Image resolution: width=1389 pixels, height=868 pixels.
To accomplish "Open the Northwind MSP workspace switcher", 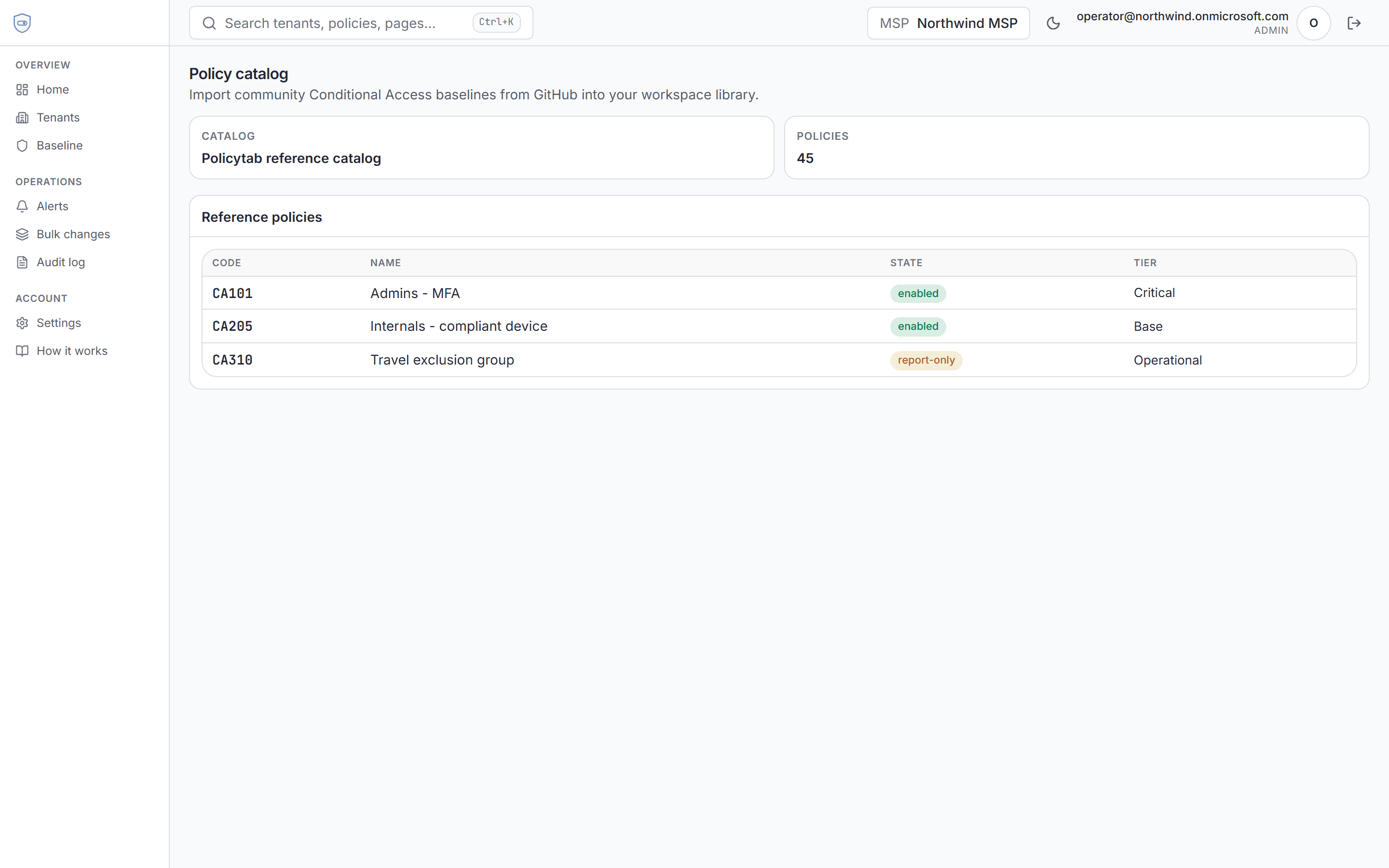I will pyautogui.click(x=948, y=23).
